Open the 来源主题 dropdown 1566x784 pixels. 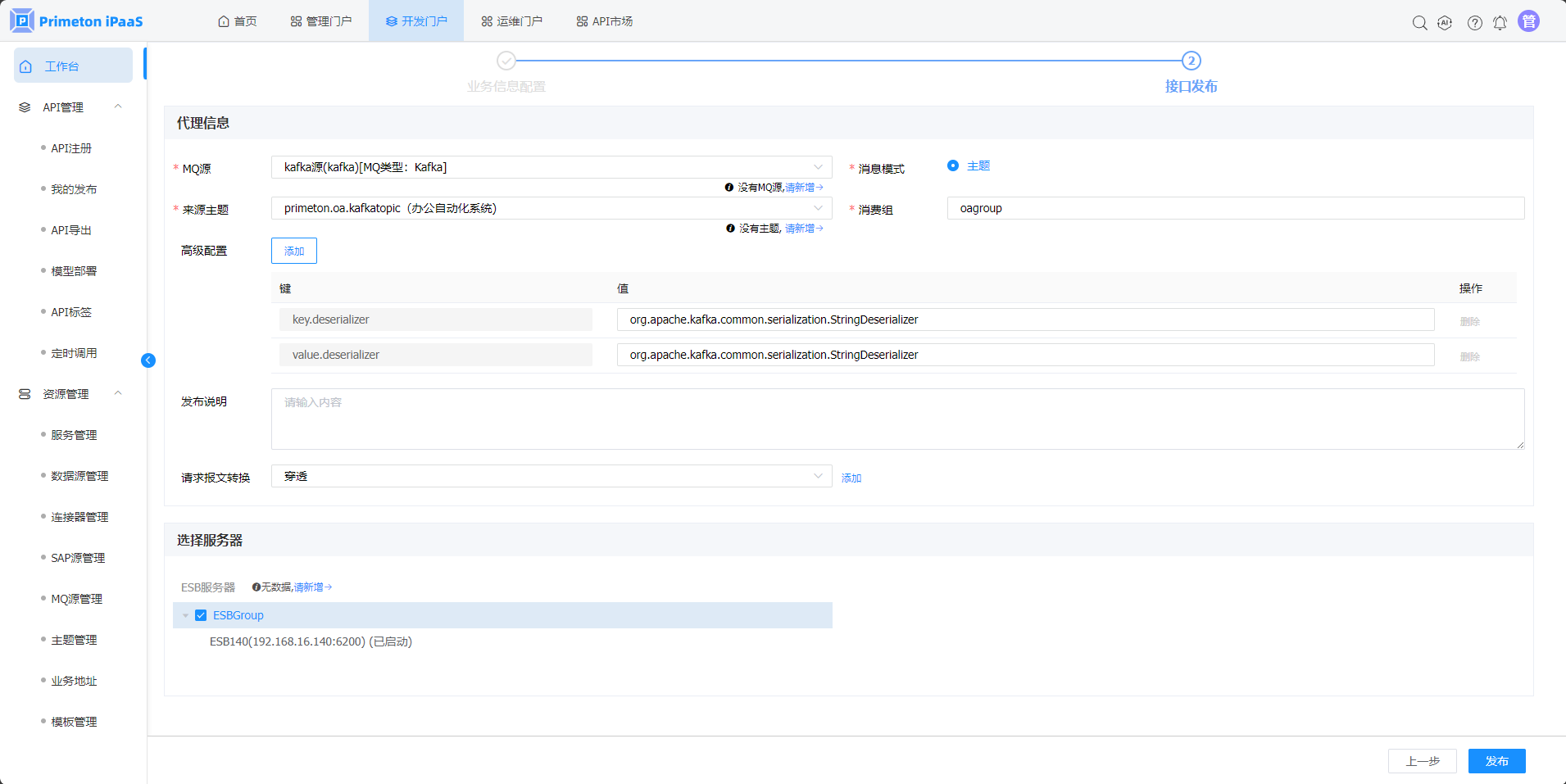[551, 208]
